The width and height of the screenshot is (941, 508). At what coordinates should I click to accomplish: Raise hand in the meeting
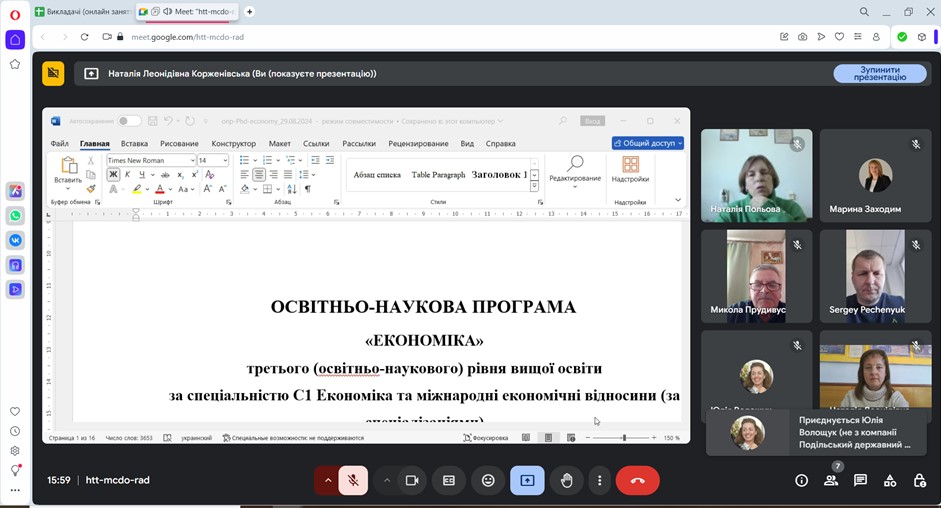(x=566, y=480)
